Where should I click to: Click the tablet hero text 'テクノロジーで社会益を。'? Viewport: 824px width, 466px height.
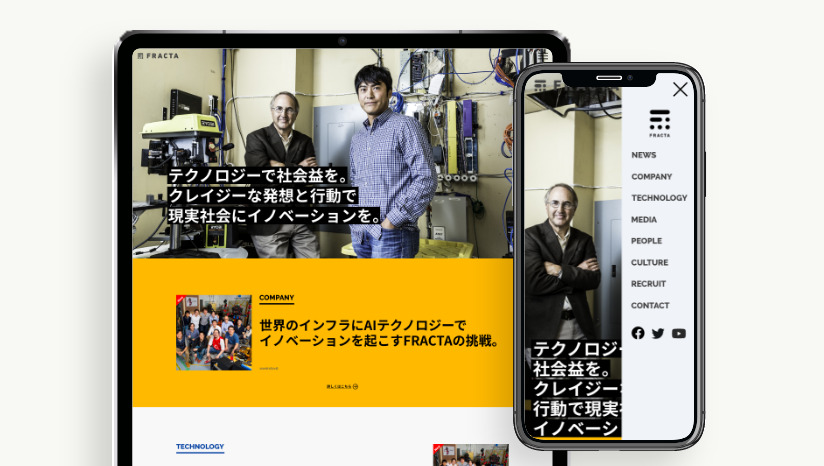258,175
